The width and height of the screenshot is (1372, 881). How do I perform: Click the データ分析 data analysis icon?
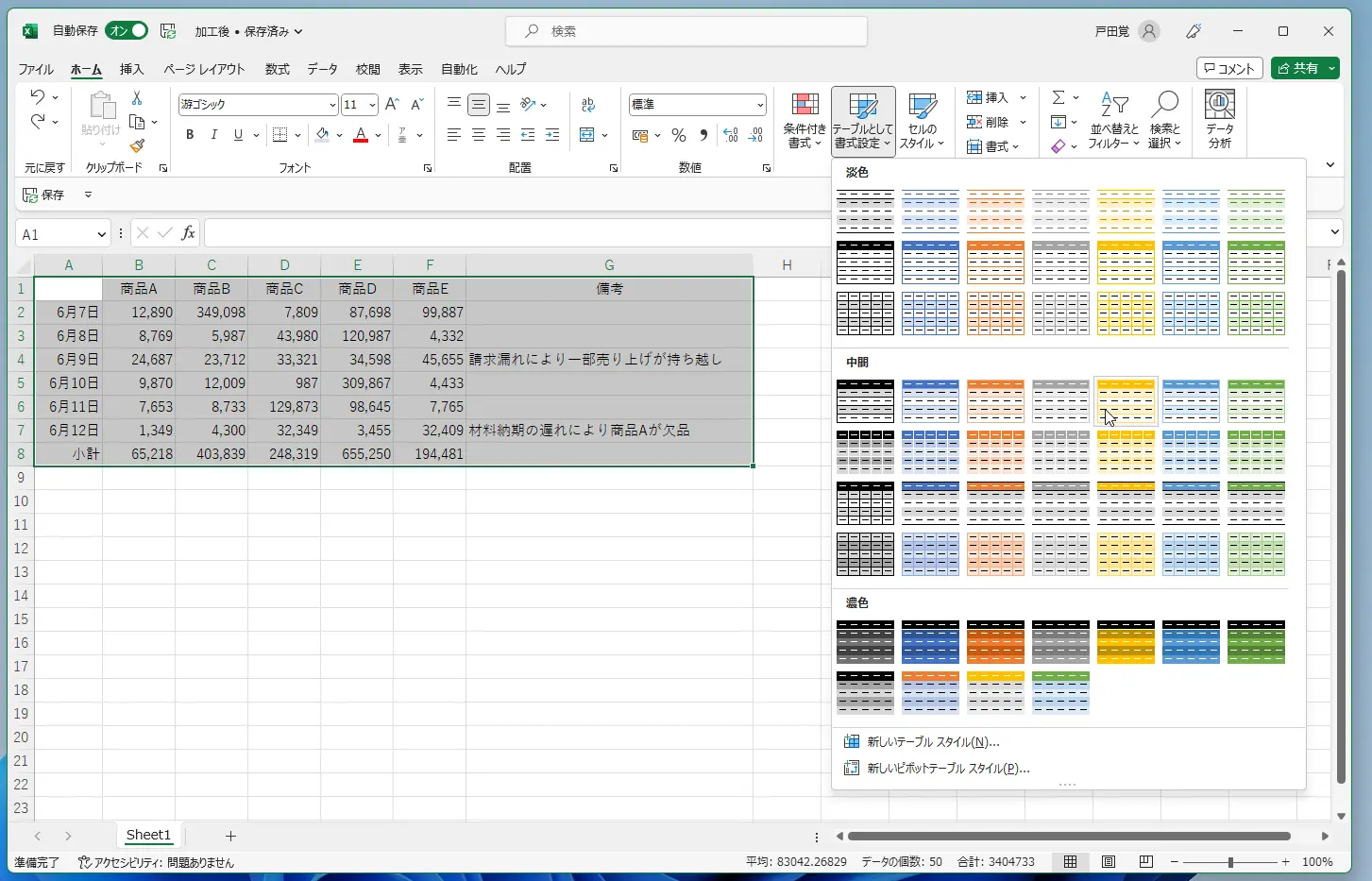point(1220,121)
